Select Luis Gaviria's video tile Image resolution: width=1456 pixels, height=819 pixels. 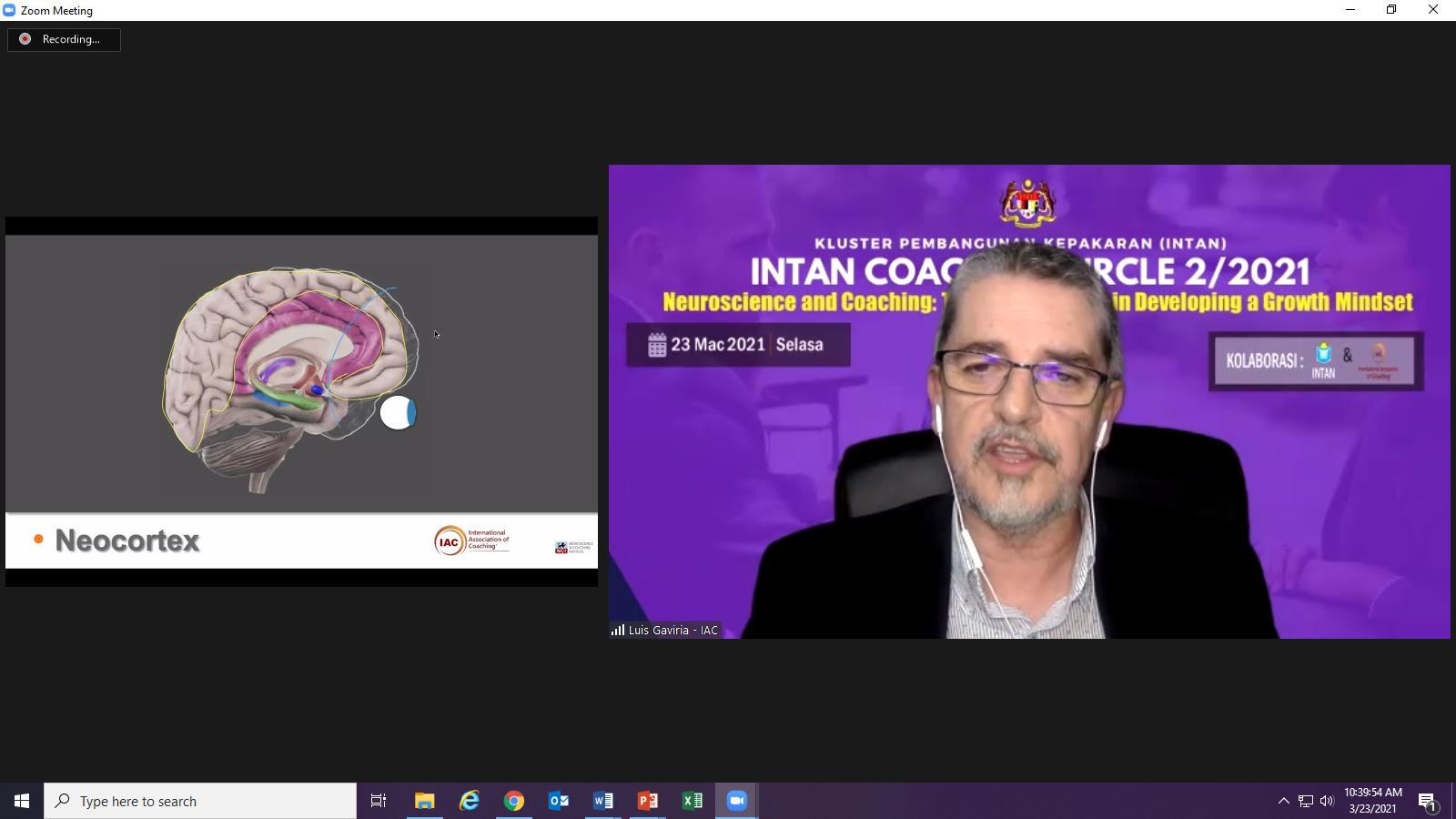(1029, 401)
